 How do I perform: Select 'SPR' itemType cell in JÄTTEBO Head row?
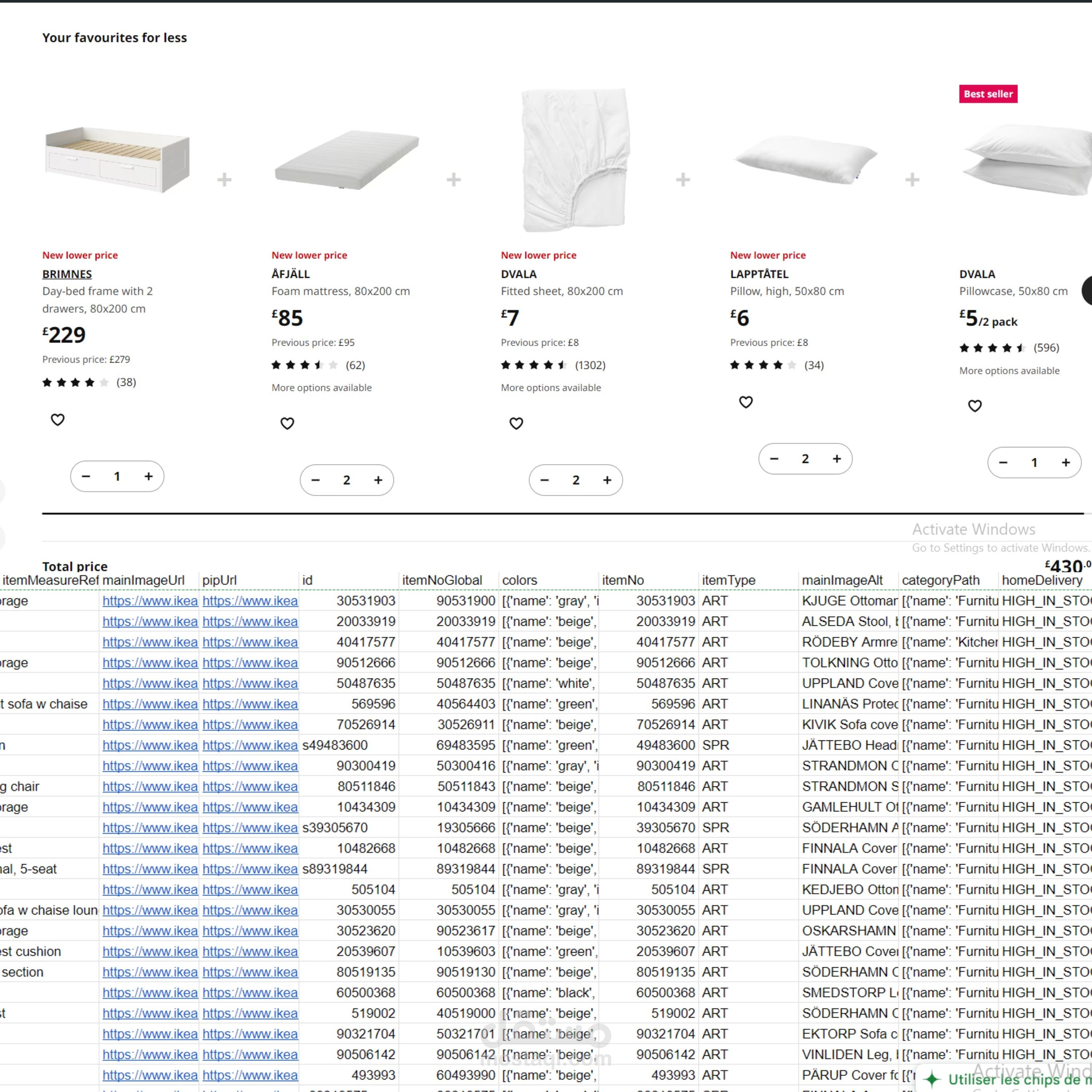click(x=749, y=745)
